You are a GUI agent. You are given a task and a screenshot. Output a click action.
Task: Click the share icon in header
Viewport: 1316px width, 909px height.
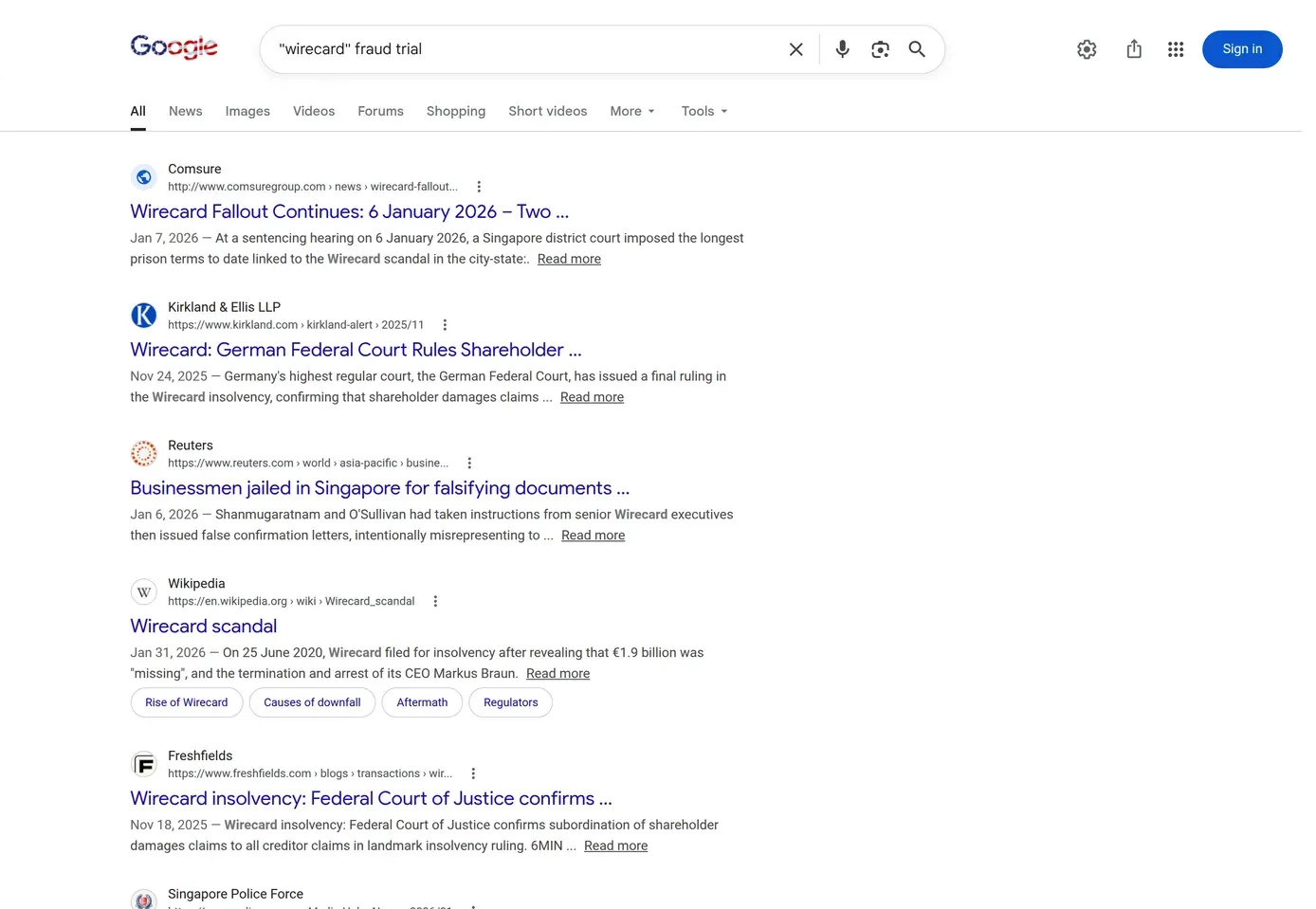(1134, 49)
